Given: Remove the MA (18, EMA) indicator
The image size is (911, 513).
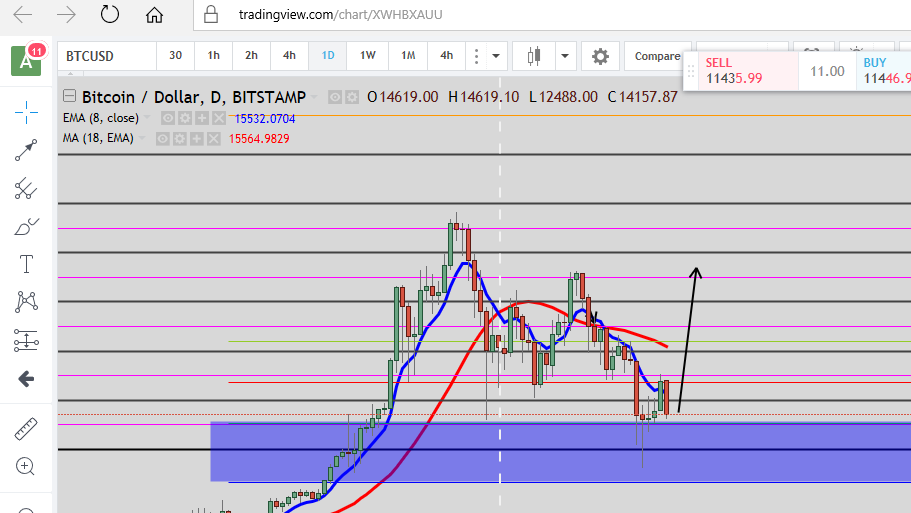Looking at the screenshot, I should pos(214,139).
